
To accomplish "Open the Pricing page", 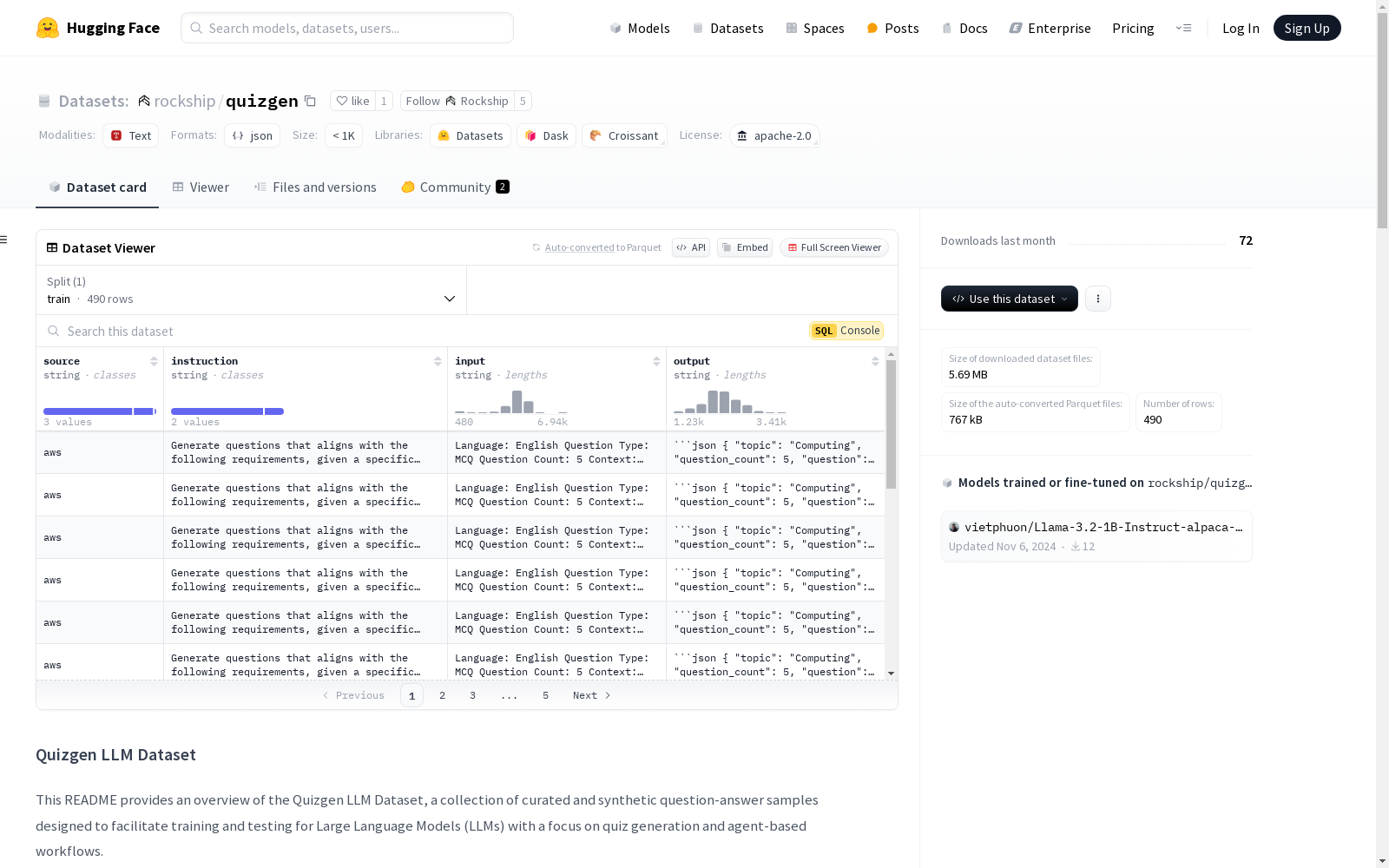I will point(1133,28).
